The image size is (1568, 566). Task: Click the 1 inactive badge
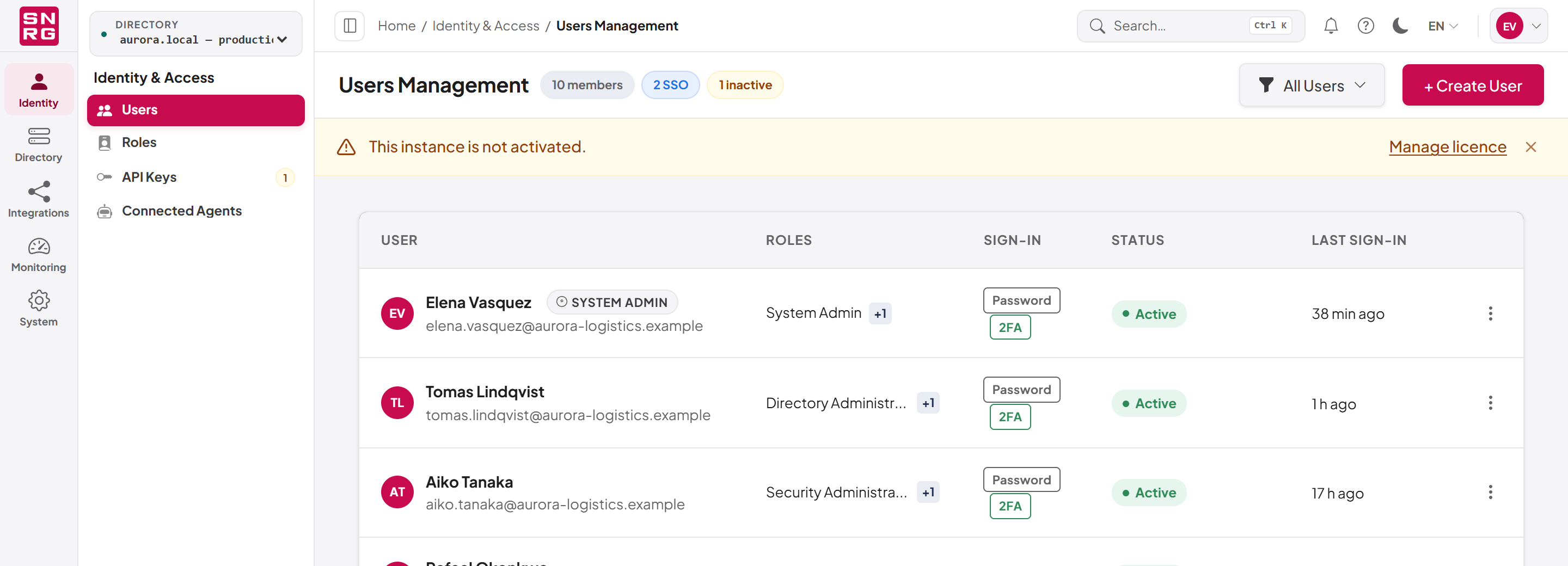[x=745, y=84]
